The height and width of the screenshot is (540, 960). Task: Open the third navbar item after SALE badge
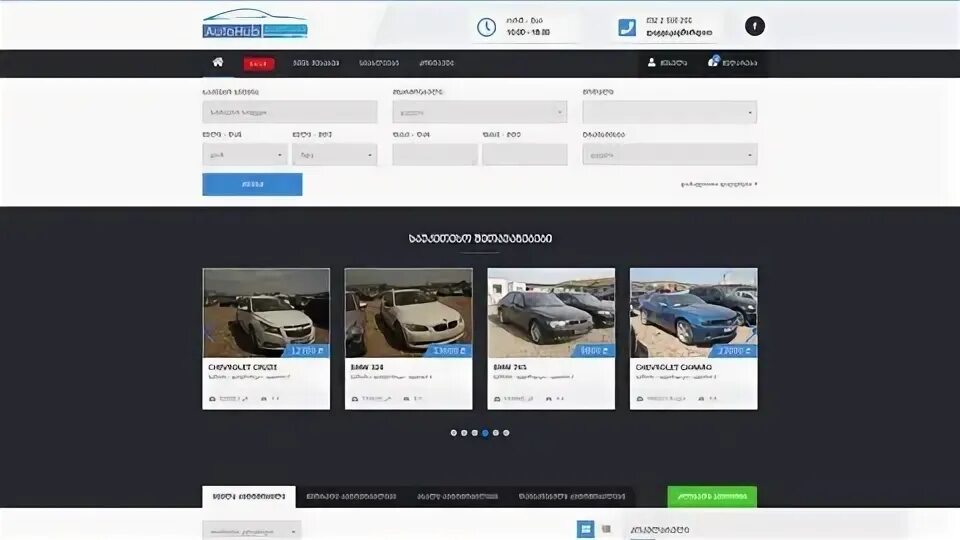(436, 63)
